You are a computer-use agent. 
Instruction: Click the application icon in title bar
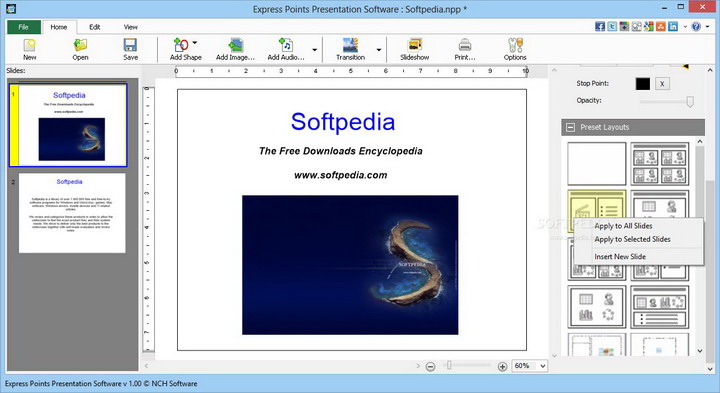pos(11,8)
